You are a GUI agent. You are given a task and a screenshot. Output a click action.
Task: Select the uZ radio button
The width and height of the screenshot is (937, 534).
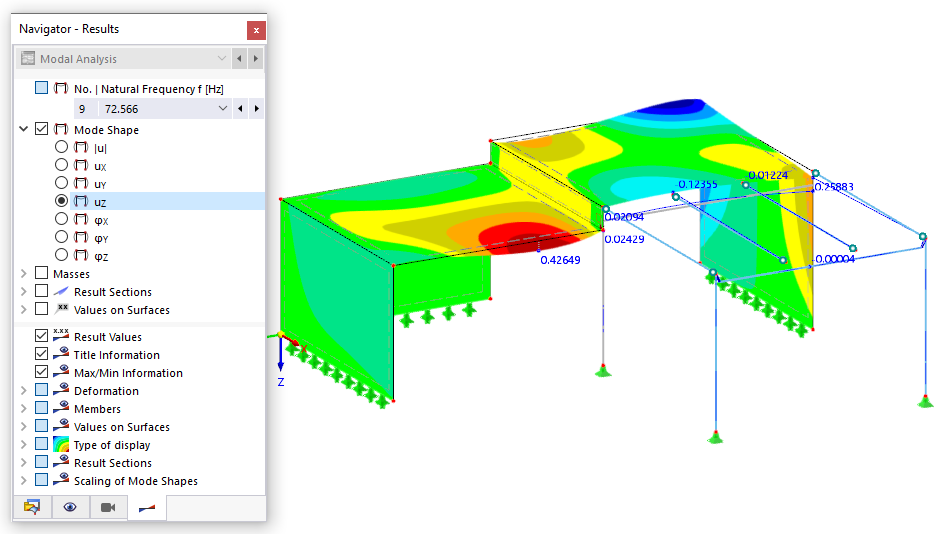61,201
